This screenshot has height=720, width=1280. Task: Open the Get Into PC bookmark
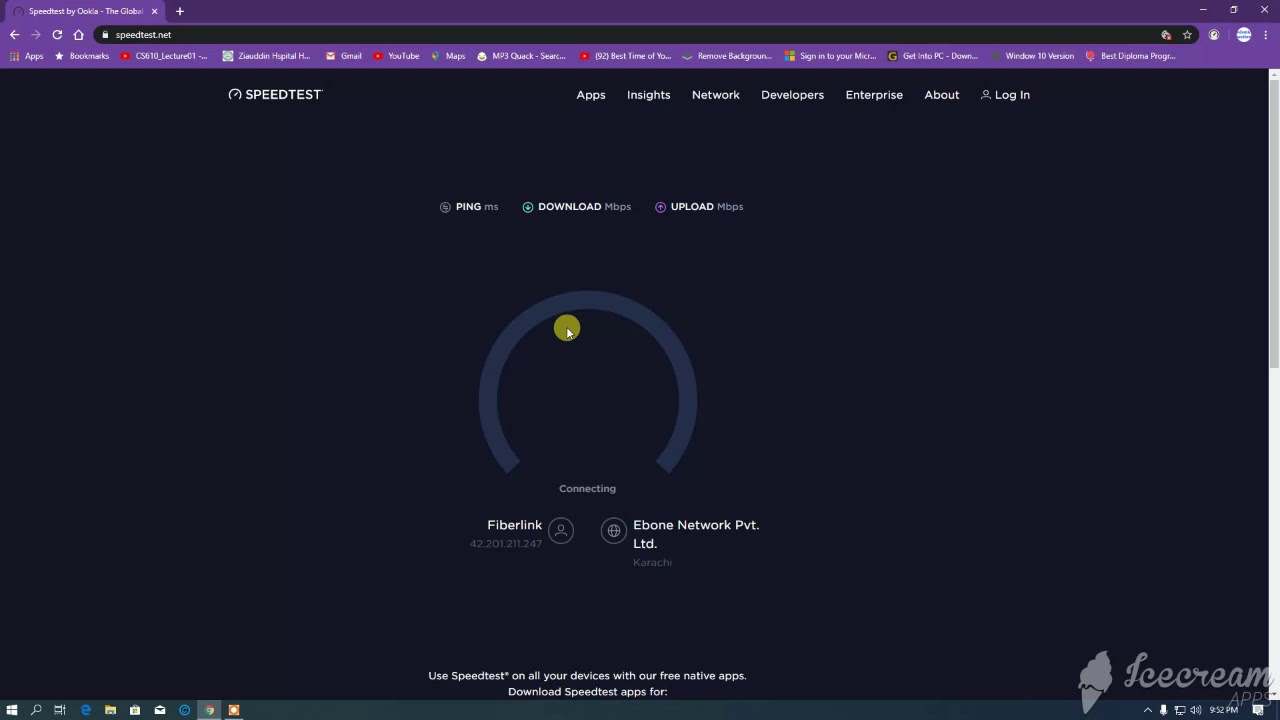[933, 56]
